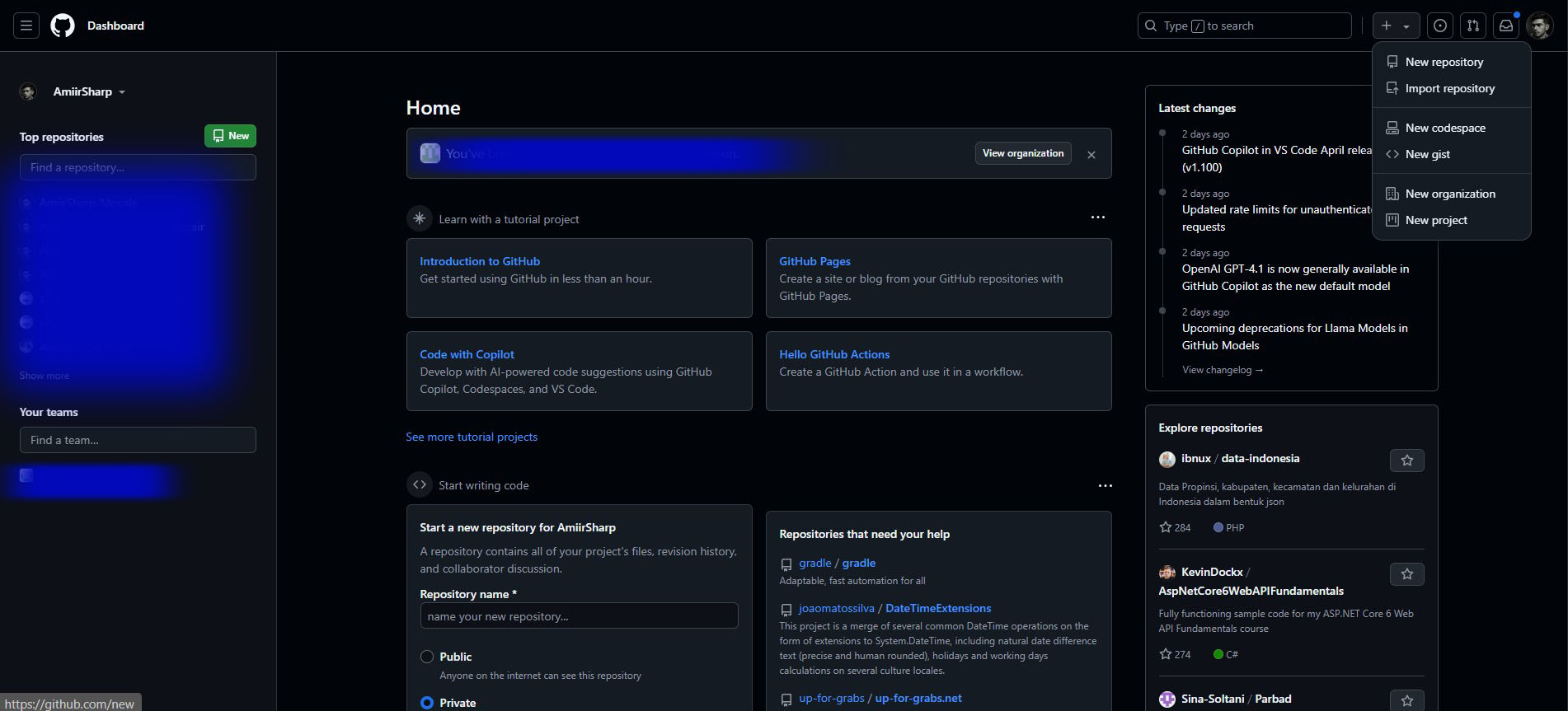Star the Sina-Soltani/Parbad repository

(x=1407, y=700)
